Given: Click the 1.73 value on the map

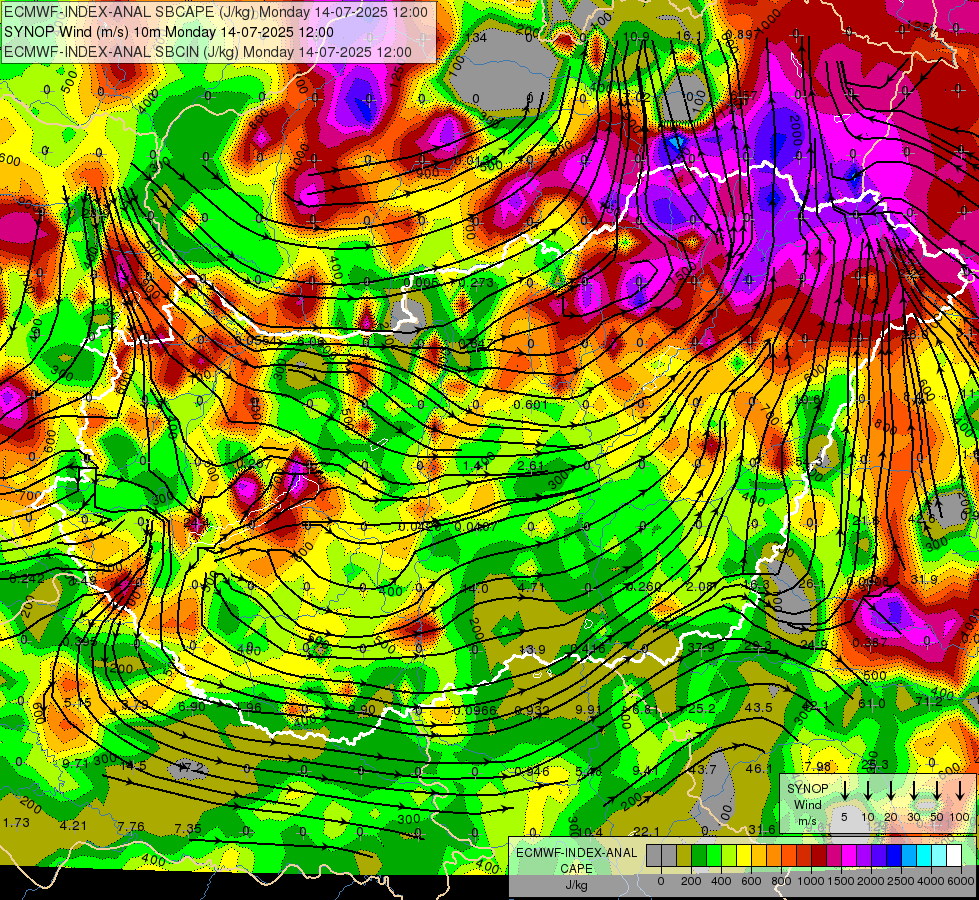Looking at the screenshot, I should click(x=16, y=823).
